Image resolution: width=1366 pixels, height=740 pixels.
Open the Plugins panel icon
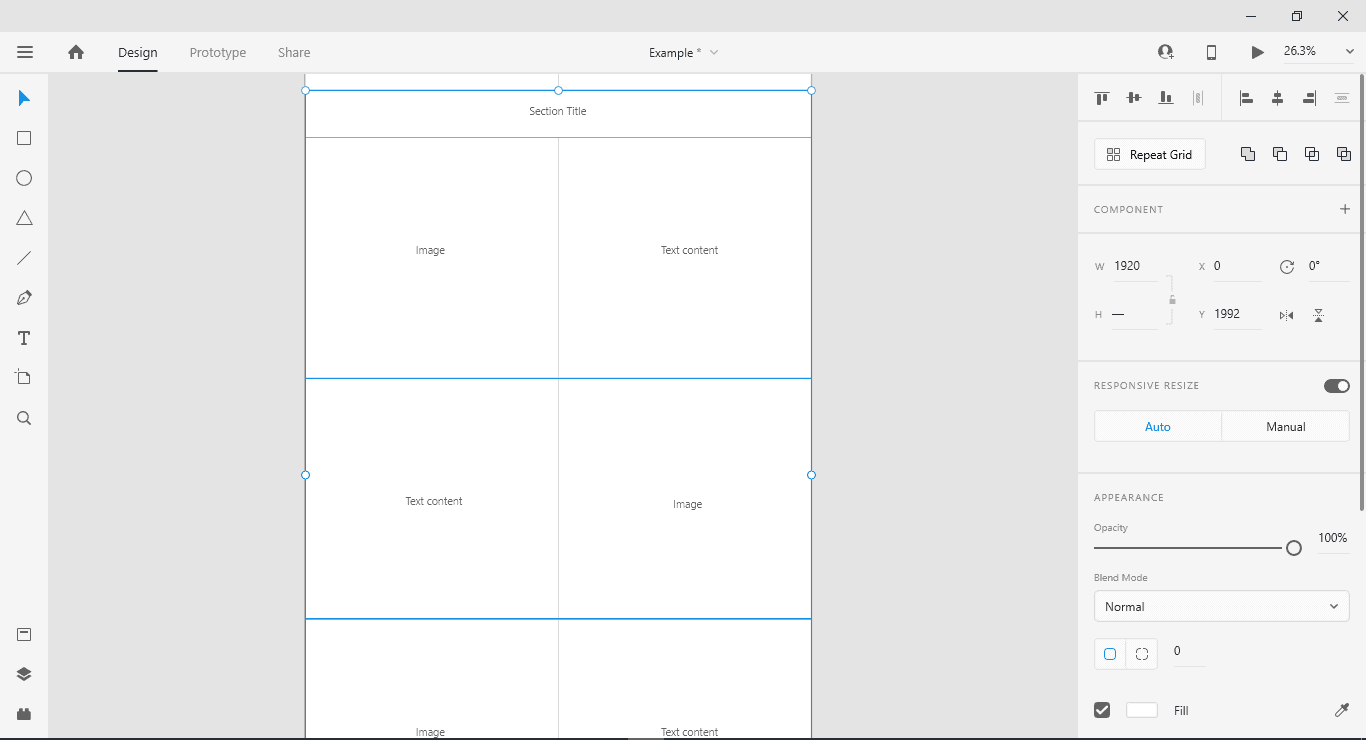[x=24, y=714]
